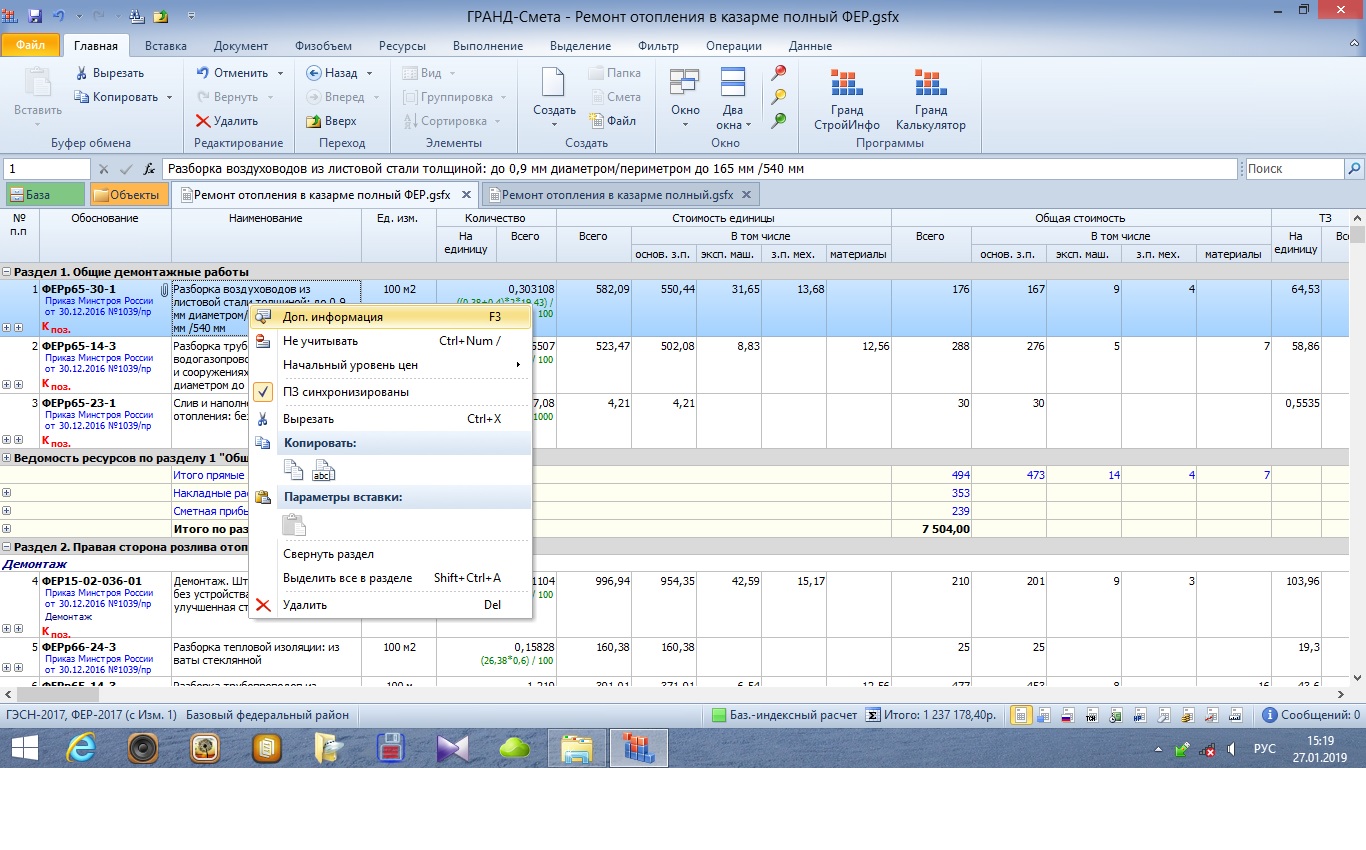Click the Поиск search field
The height and width of the screenshot is (850, 1366).
1292,169
